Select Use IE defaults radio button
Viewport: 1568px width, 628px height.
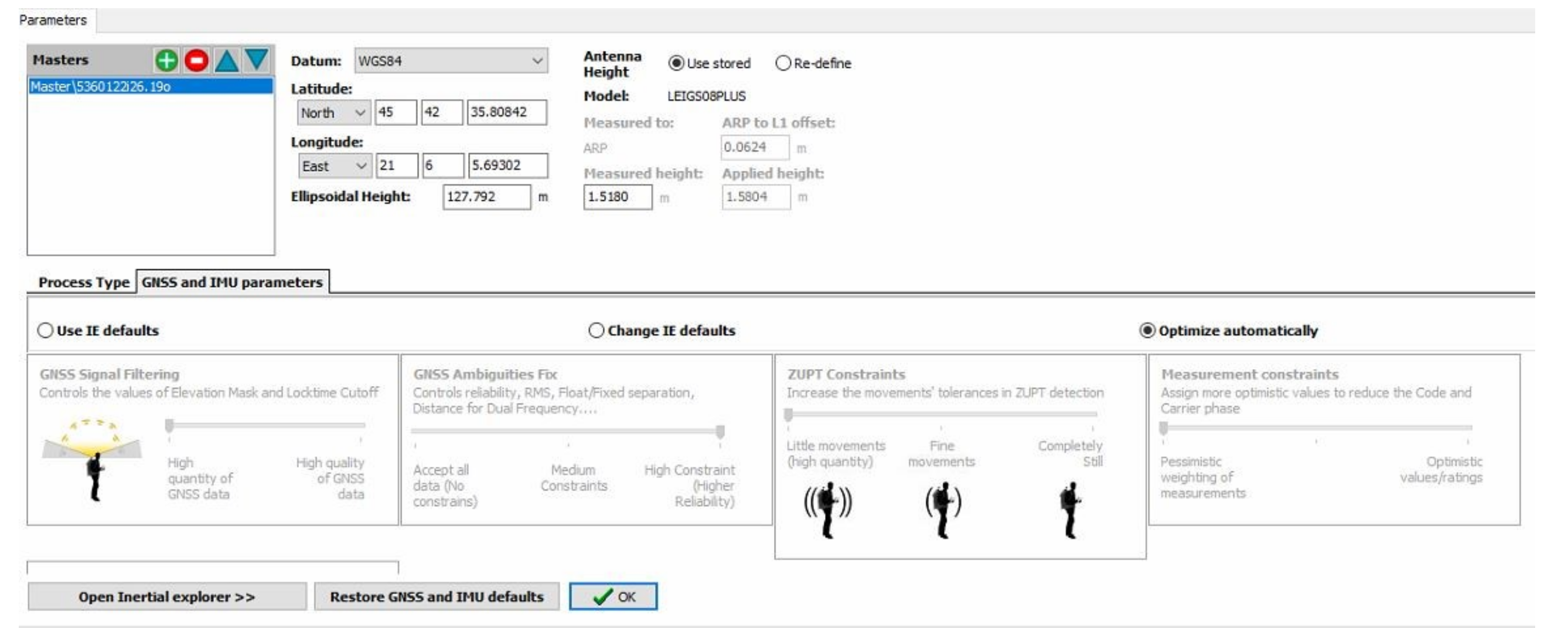click(x=46, y=330)
